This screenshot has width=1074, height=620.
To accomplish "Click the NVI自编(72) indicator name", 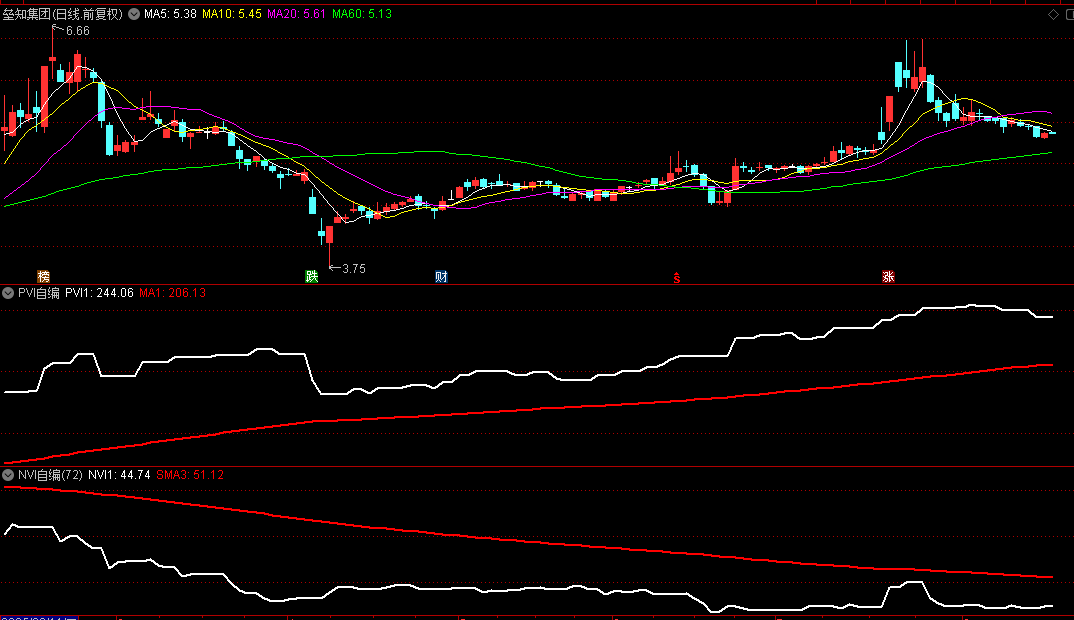I will coord(50,475).
